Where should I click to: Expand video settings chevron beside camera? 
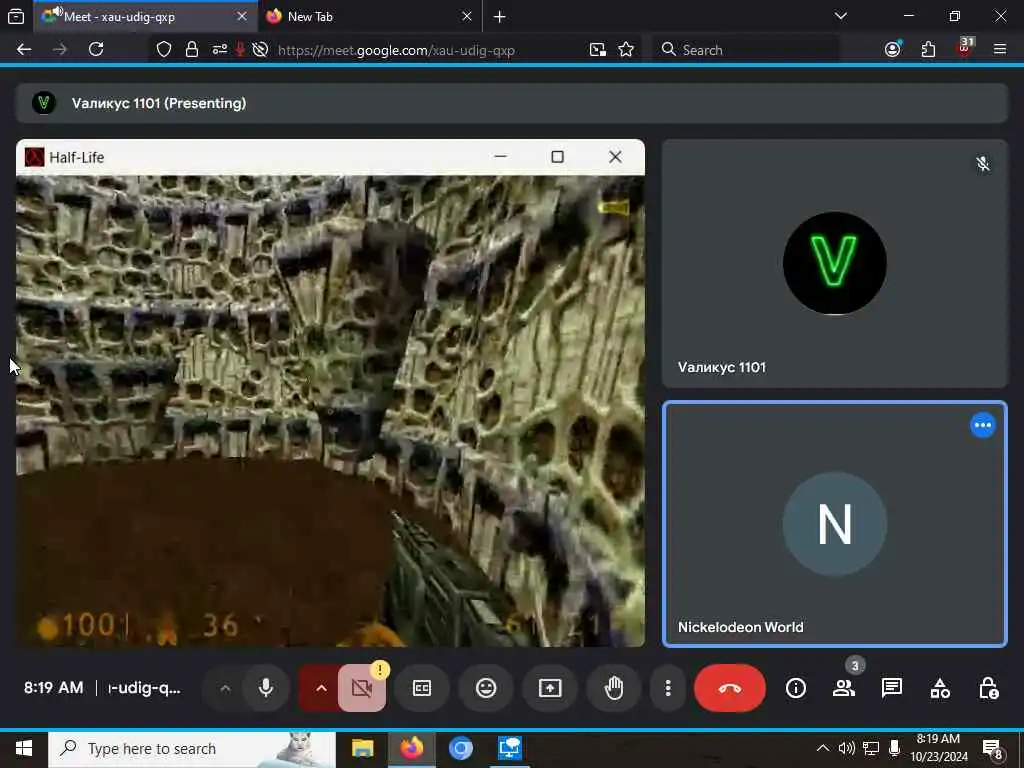[x=321, y=688]
